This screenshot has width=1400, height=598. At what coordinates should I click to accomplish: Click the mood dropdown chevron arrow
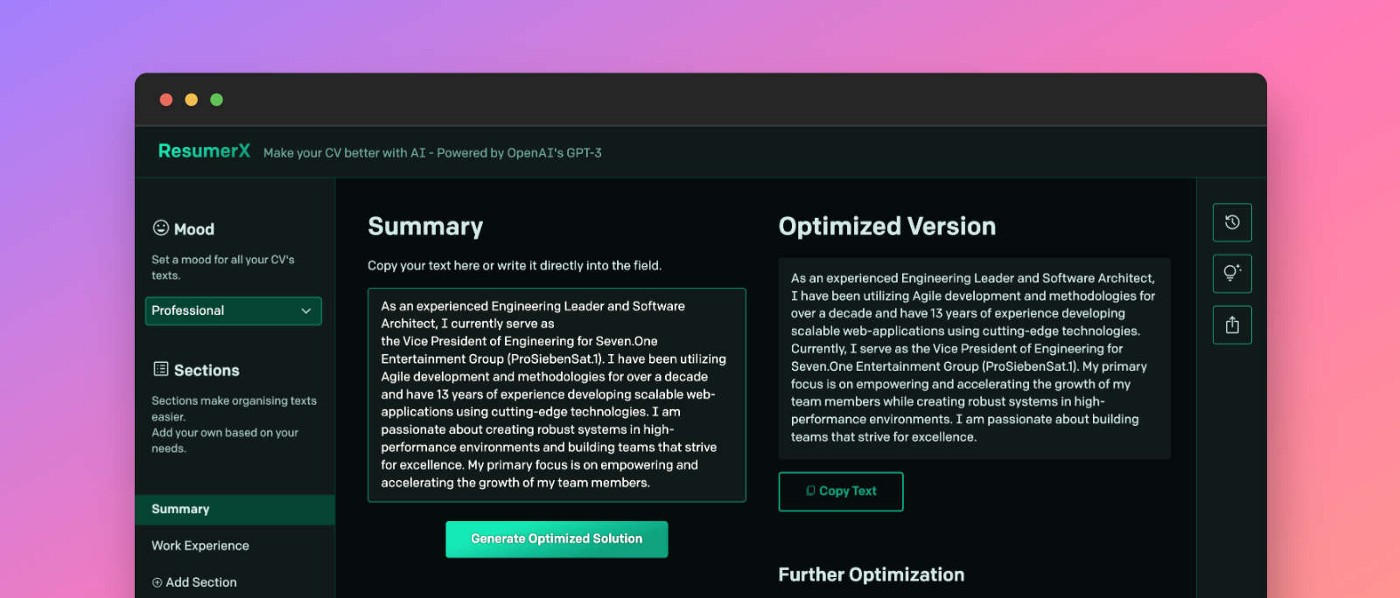click(306, 311)
